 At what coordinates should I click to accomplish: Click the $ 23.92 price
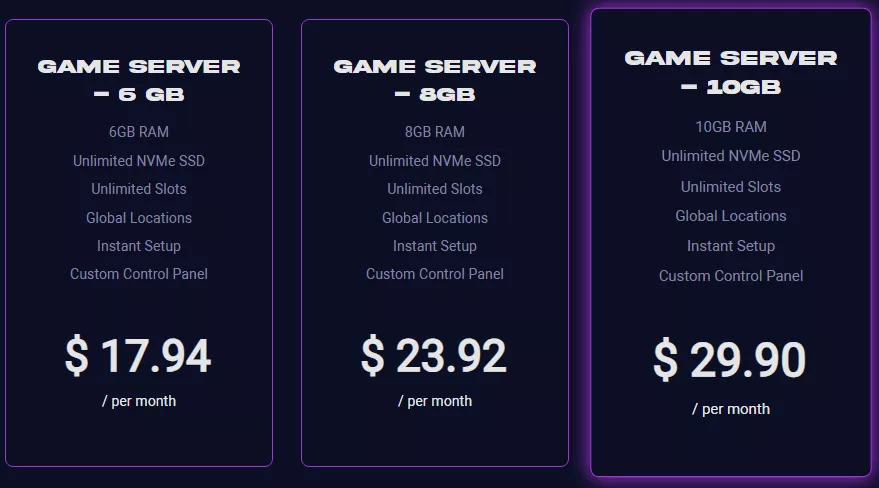tap(434, 356)
